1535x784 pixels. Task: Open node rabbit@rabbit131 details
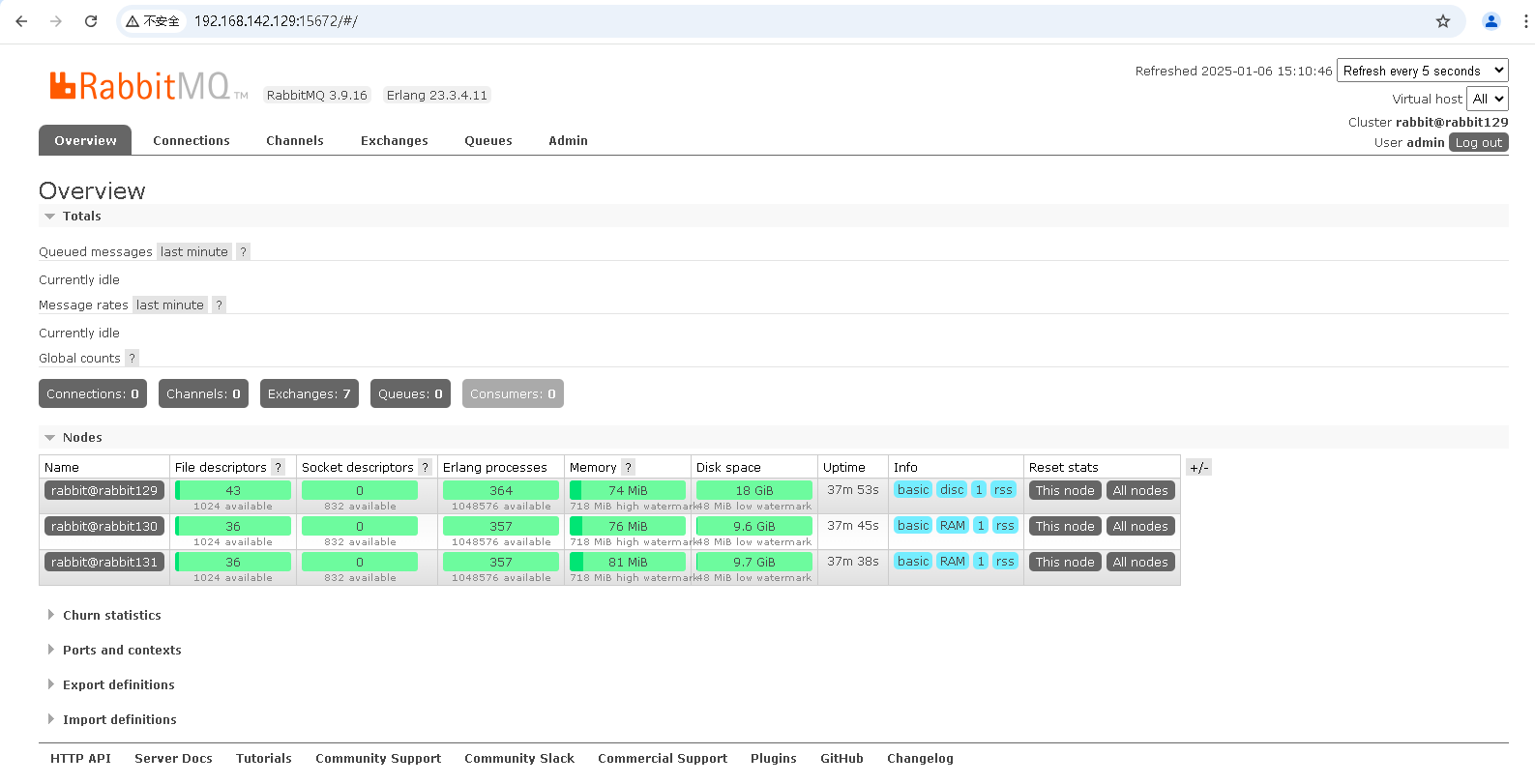click(x=104, y=562)
